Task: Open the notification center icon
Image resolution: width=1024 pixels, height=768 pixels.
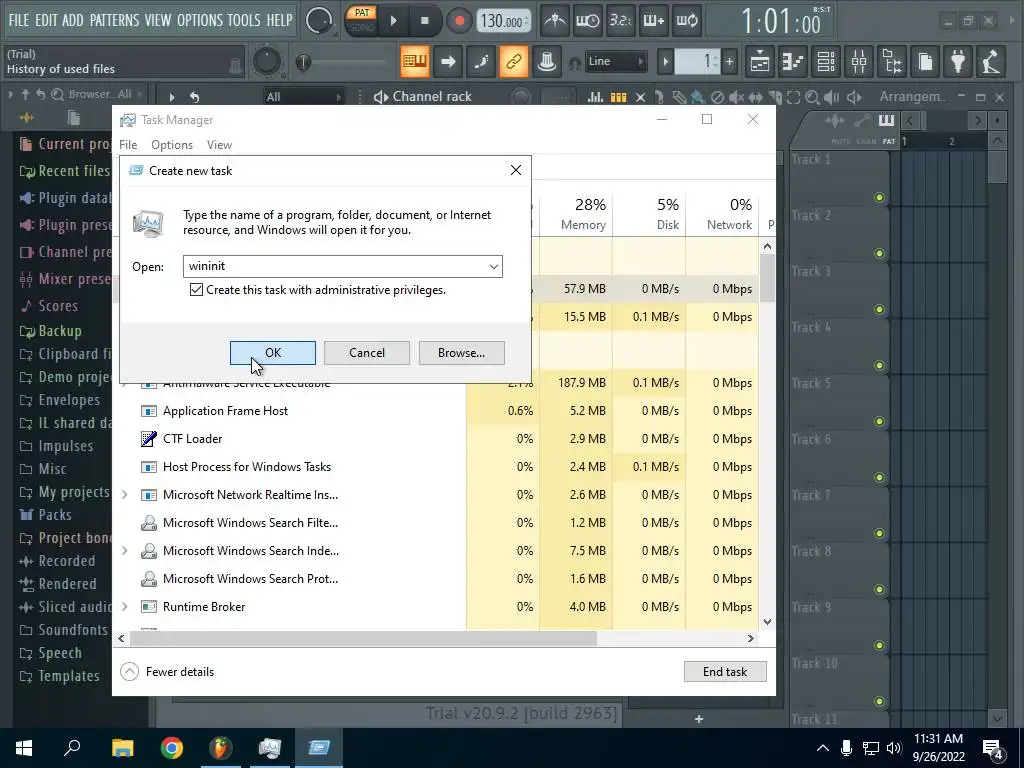Action: pos(992,748)
